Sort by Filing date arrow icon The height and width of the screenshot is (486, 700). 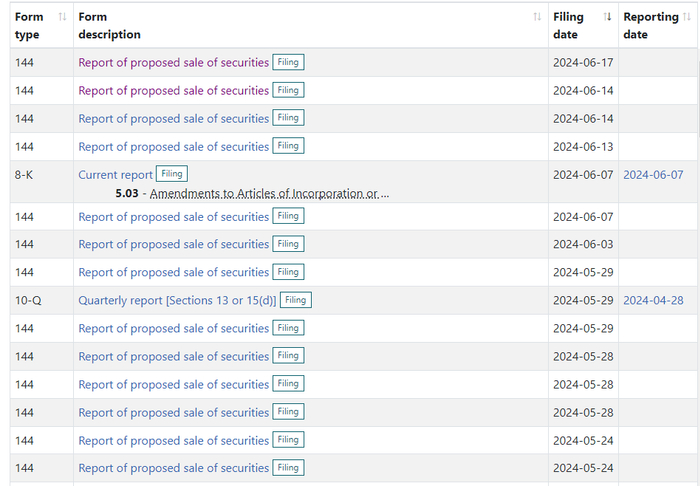click(607, 17)
